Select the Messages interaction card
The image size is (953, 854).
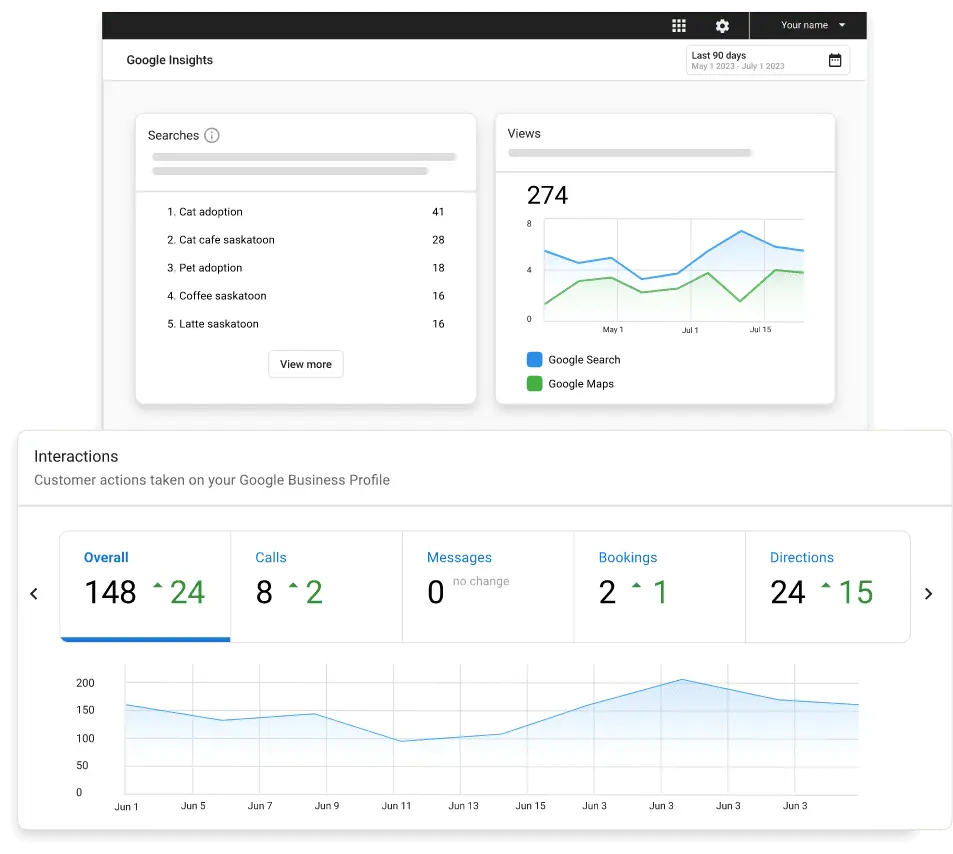point(487,585)
